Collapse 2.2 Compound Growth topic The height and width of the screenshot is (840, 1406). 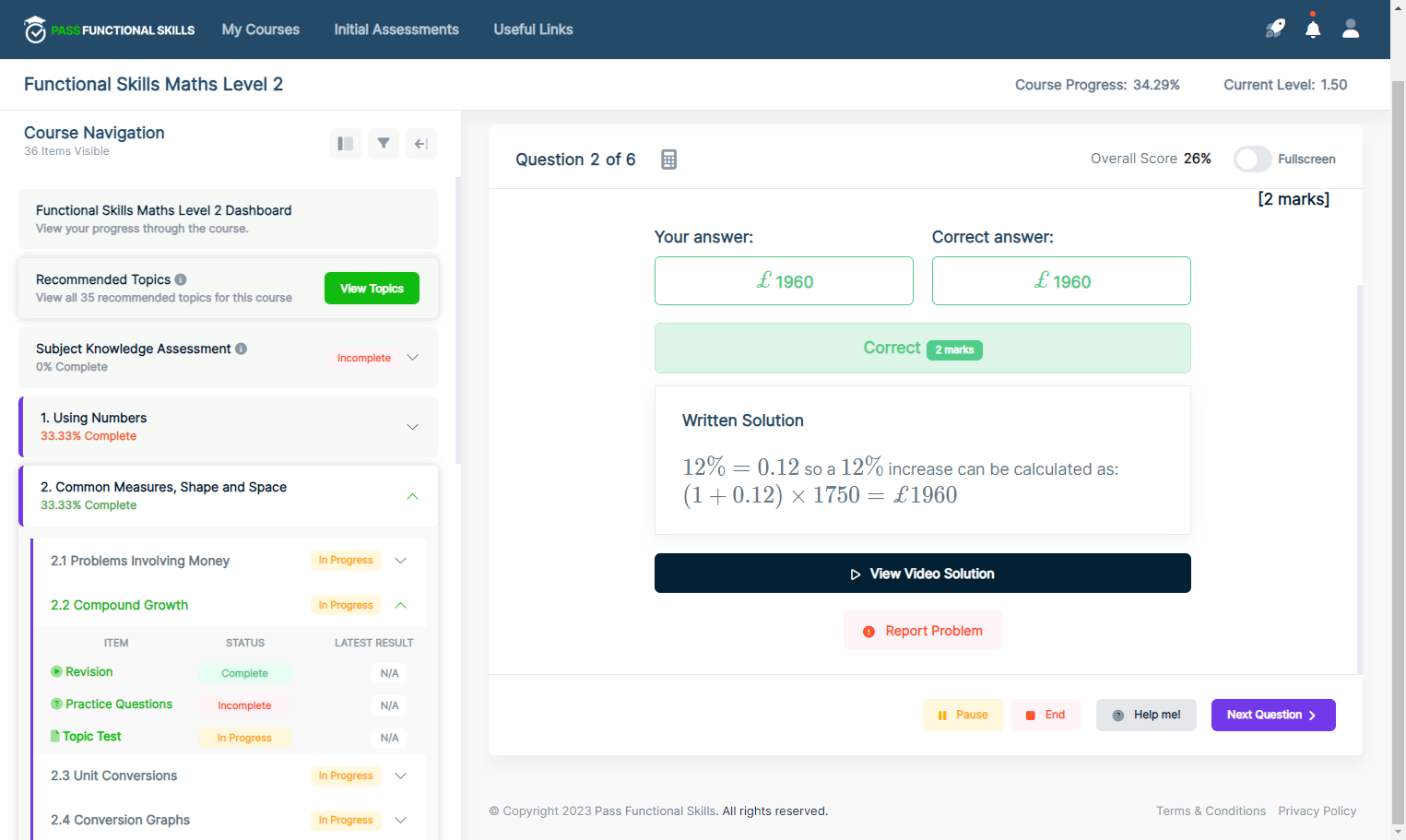(400, 606)
